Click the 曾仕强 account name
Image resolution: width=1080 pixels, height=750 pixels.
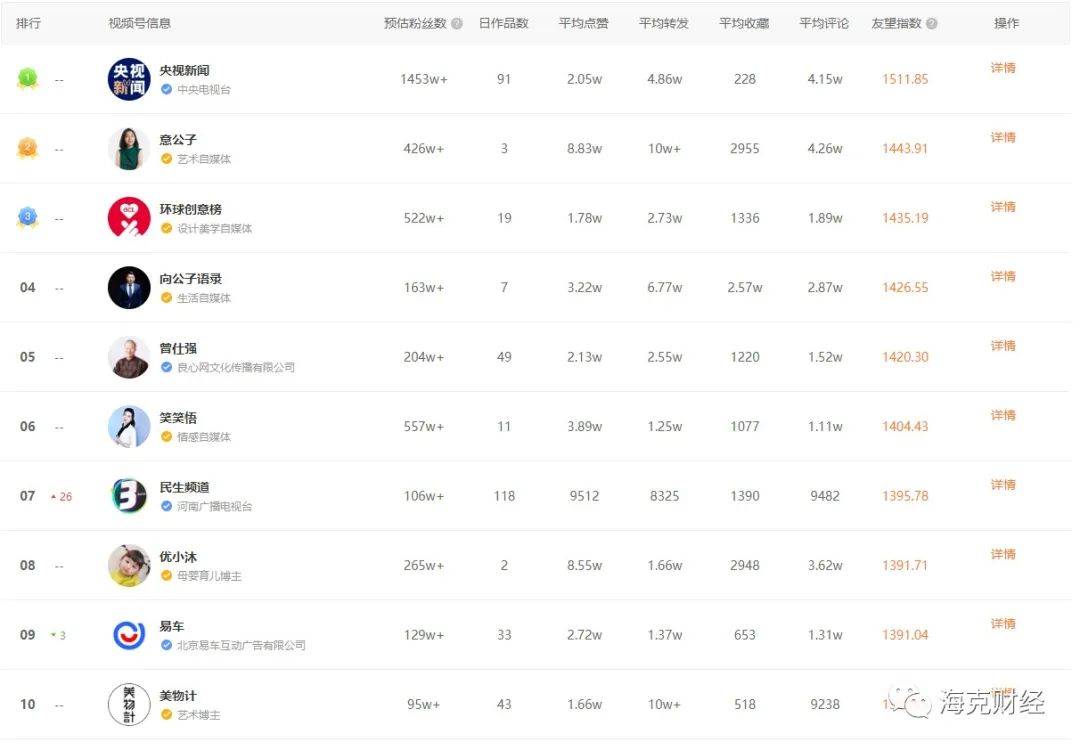(178, 348)
